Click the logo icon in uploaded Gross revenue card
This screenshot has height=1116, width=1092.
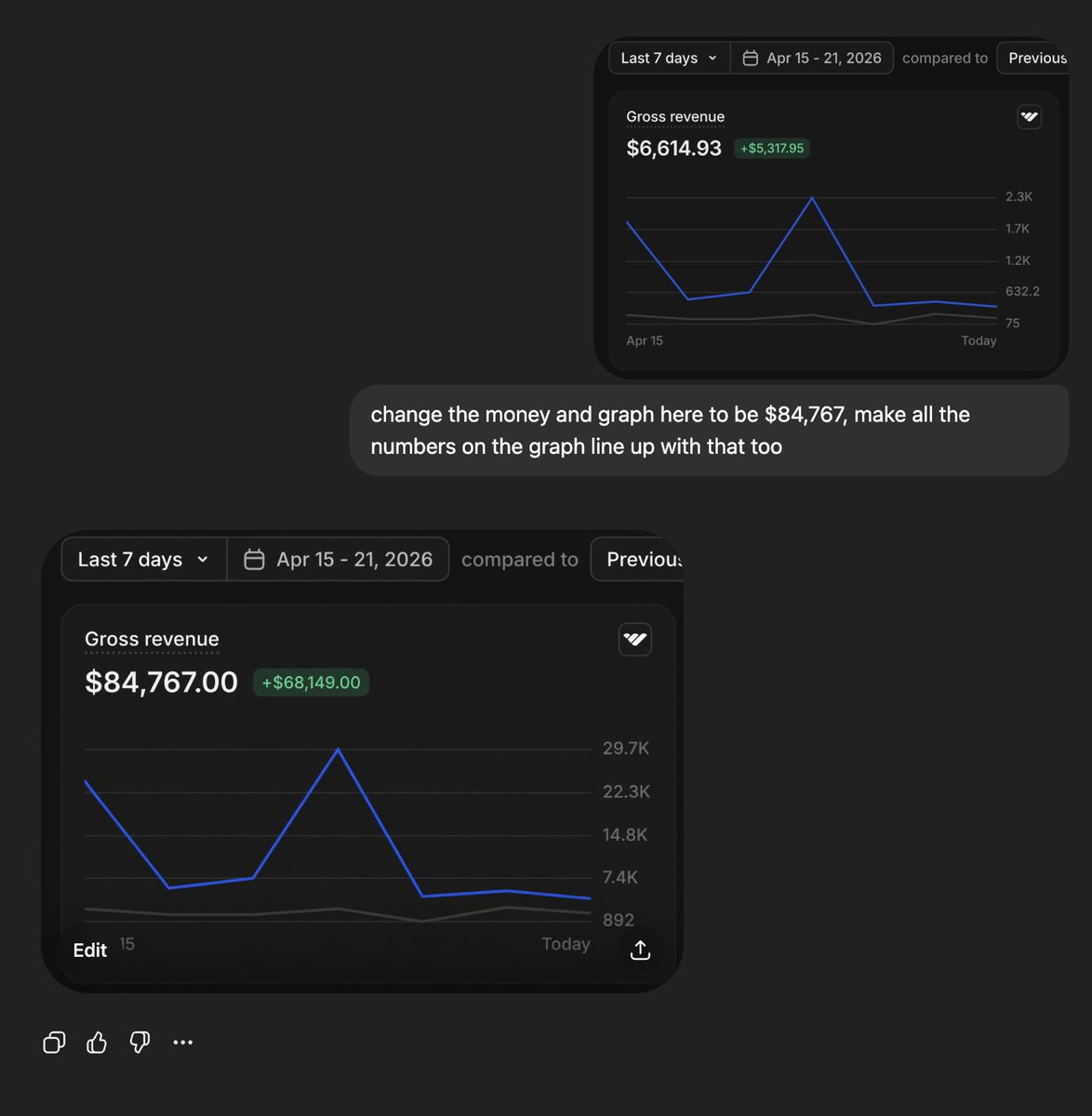tap(1029, 117)
